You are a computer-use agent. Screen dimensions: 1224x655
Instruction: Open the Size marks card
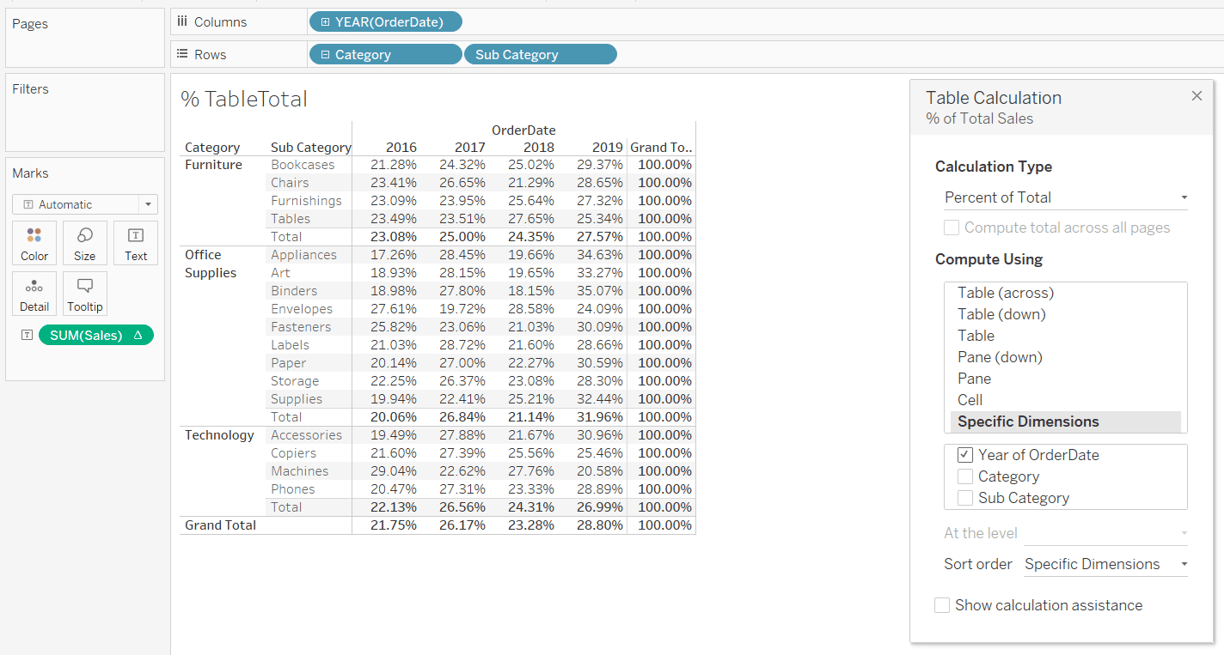[x=85, y=244]
